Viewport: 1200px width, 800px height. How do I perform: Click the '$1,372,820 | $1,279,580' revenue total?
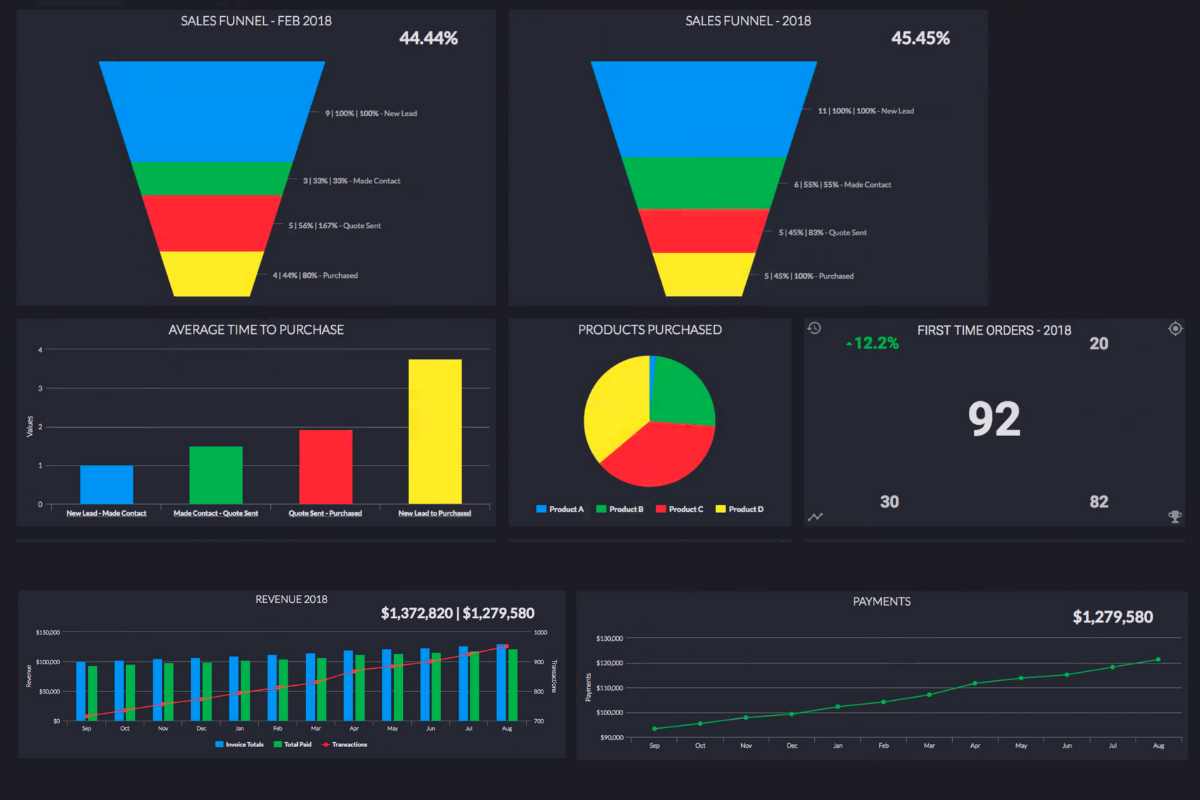pyautogui.click(x=458, y=613)
